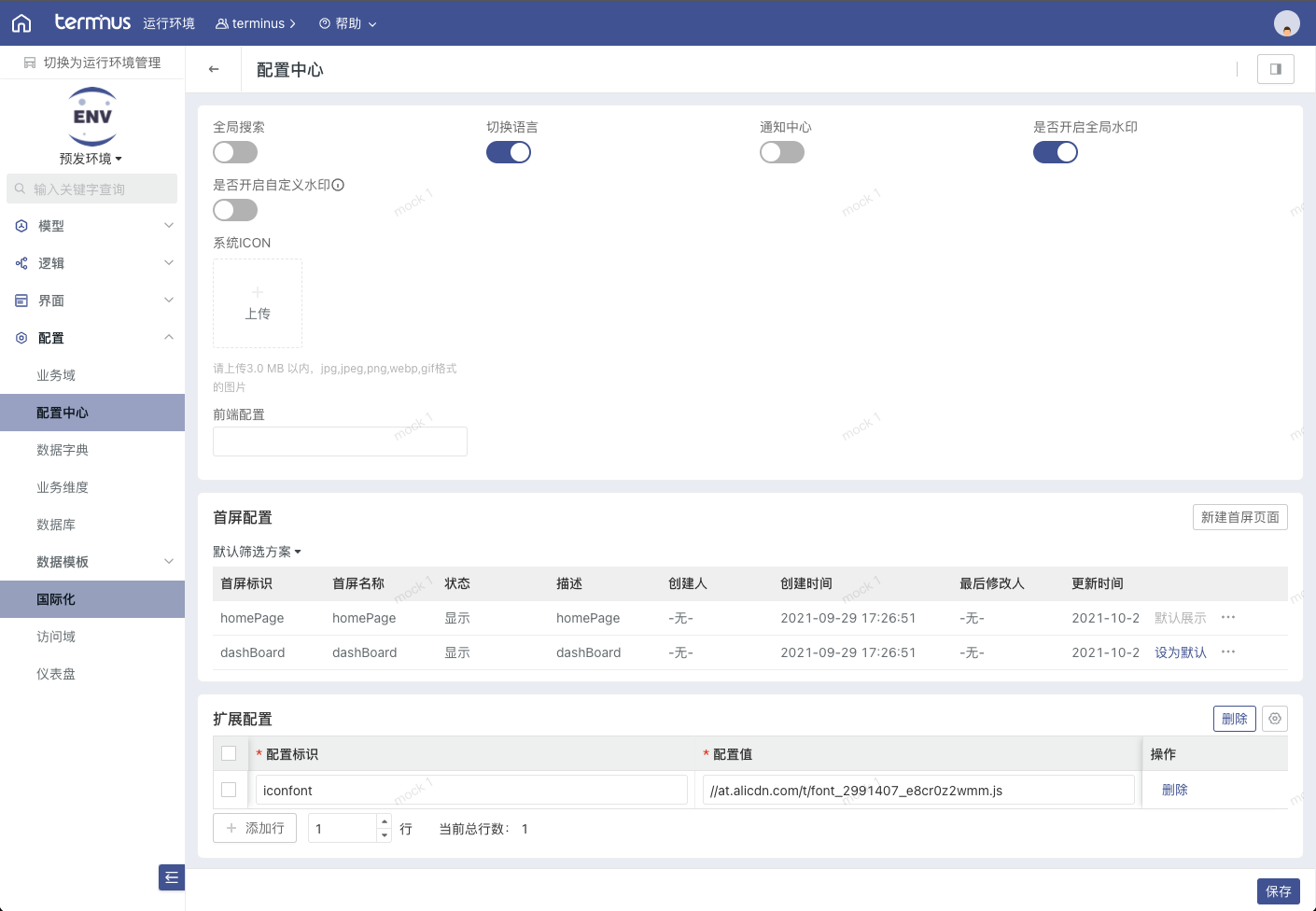Edit the 配置值 URL field
1316x911 pixels.
[x=918, y=790]
